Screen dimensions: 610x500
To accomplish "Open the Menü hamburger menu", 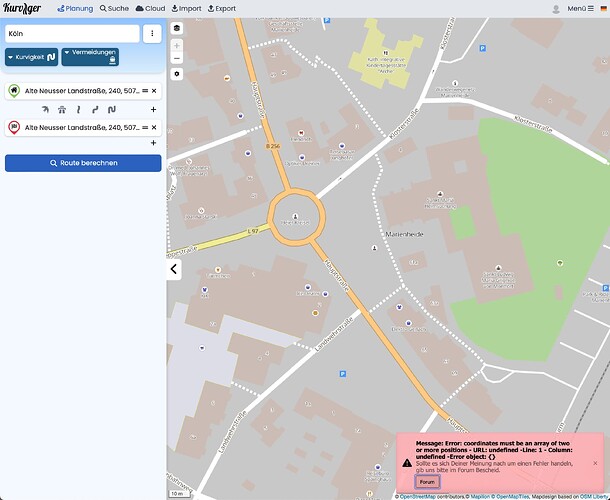I will tap(580, 8).
